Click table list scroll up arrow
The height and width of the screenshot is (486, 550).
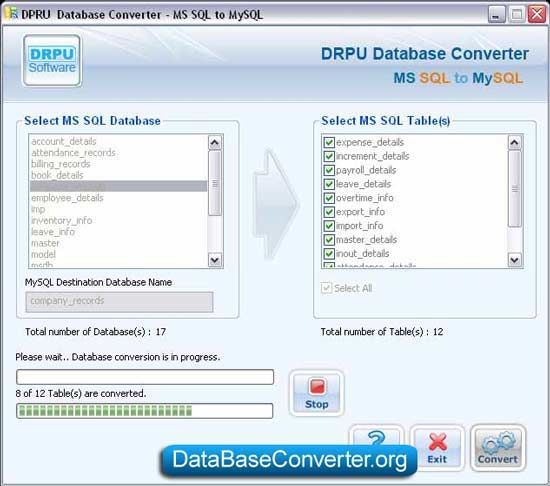pos(515,142)
